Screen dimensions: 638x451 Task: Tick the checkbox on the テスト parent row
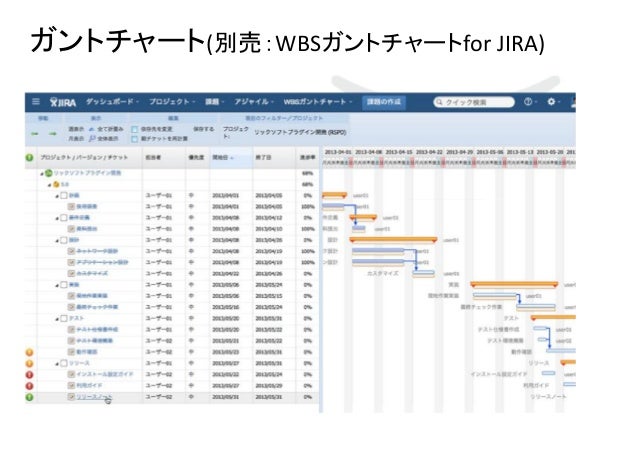click(63, 318)
